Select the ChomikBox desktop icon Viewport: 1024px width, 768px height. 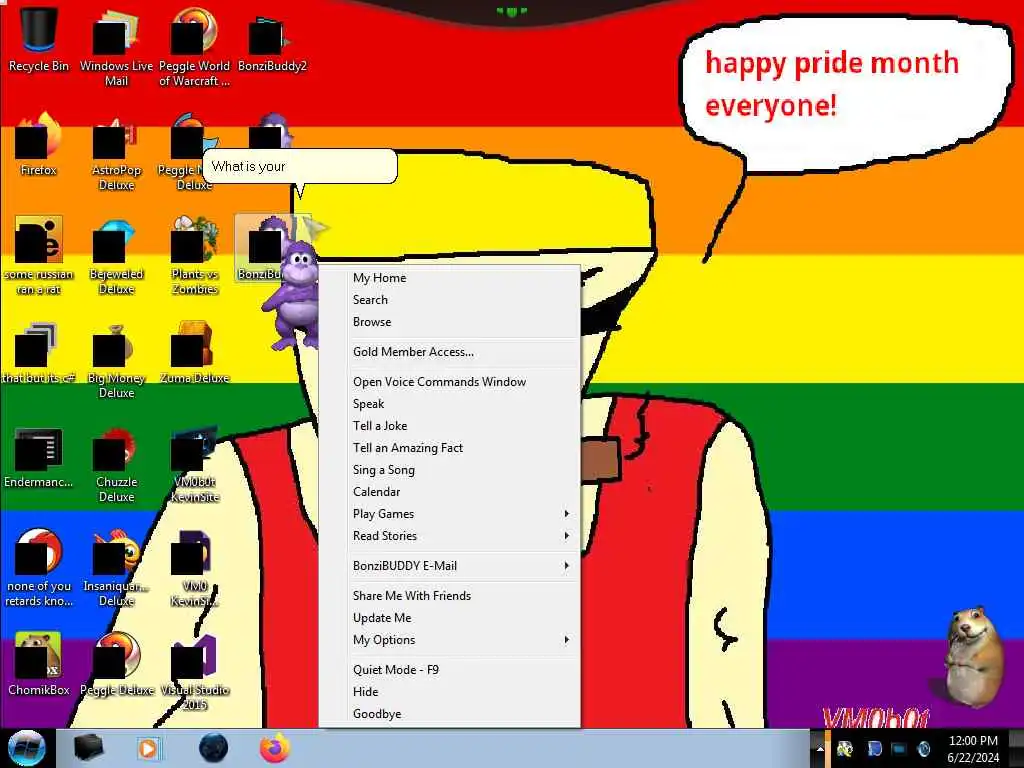[x=39, y=664]
